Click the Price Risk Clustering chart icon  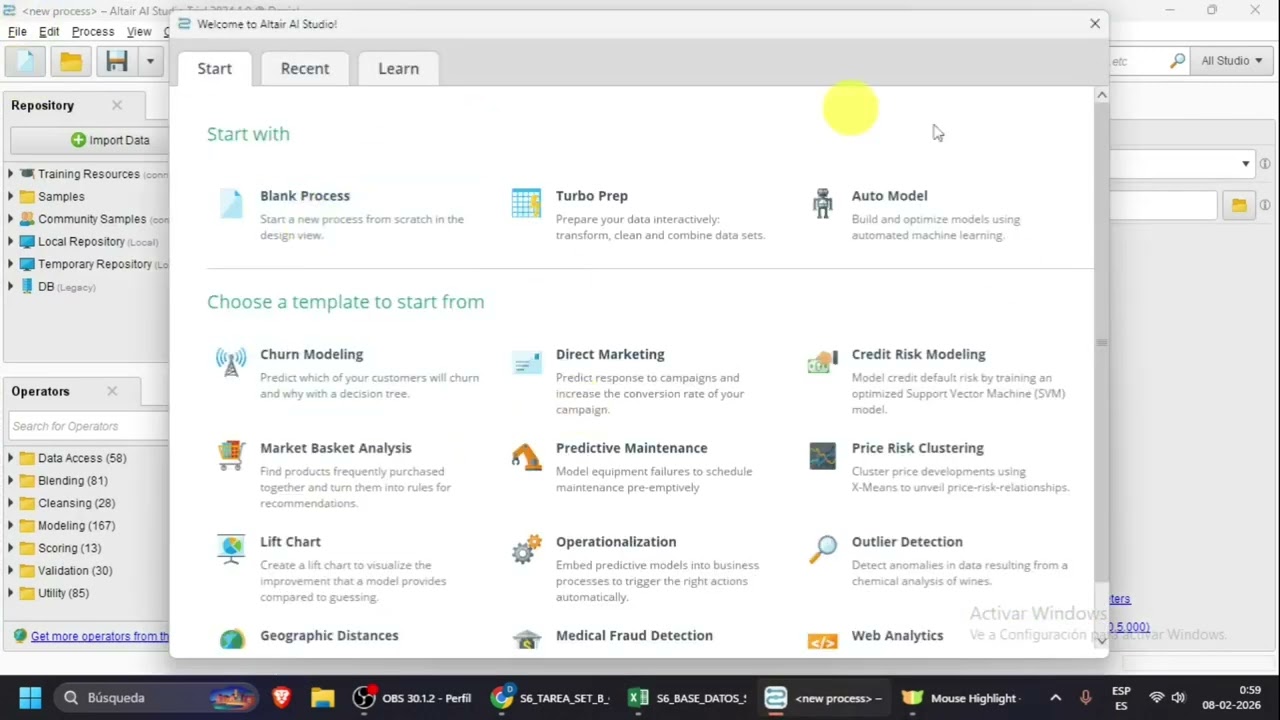(822, 456)
